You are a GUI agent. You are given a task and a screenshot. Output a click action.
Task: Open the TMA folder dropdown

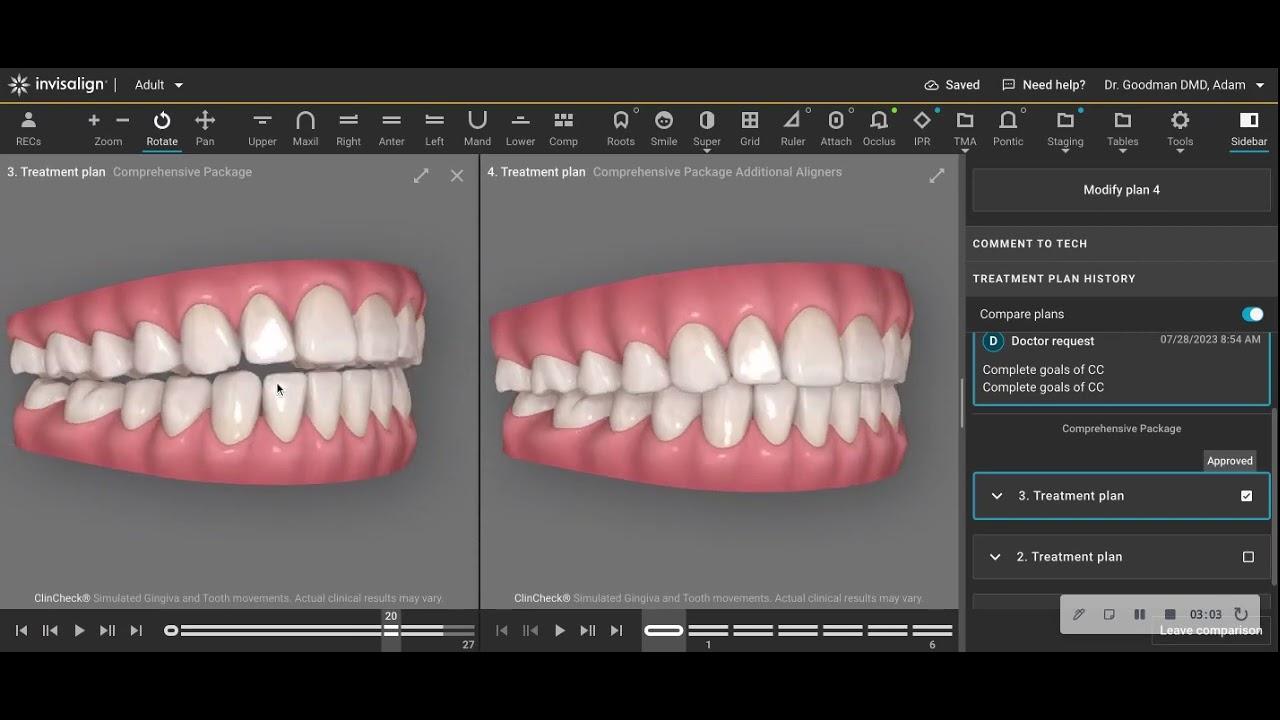[x=965, y=130]
